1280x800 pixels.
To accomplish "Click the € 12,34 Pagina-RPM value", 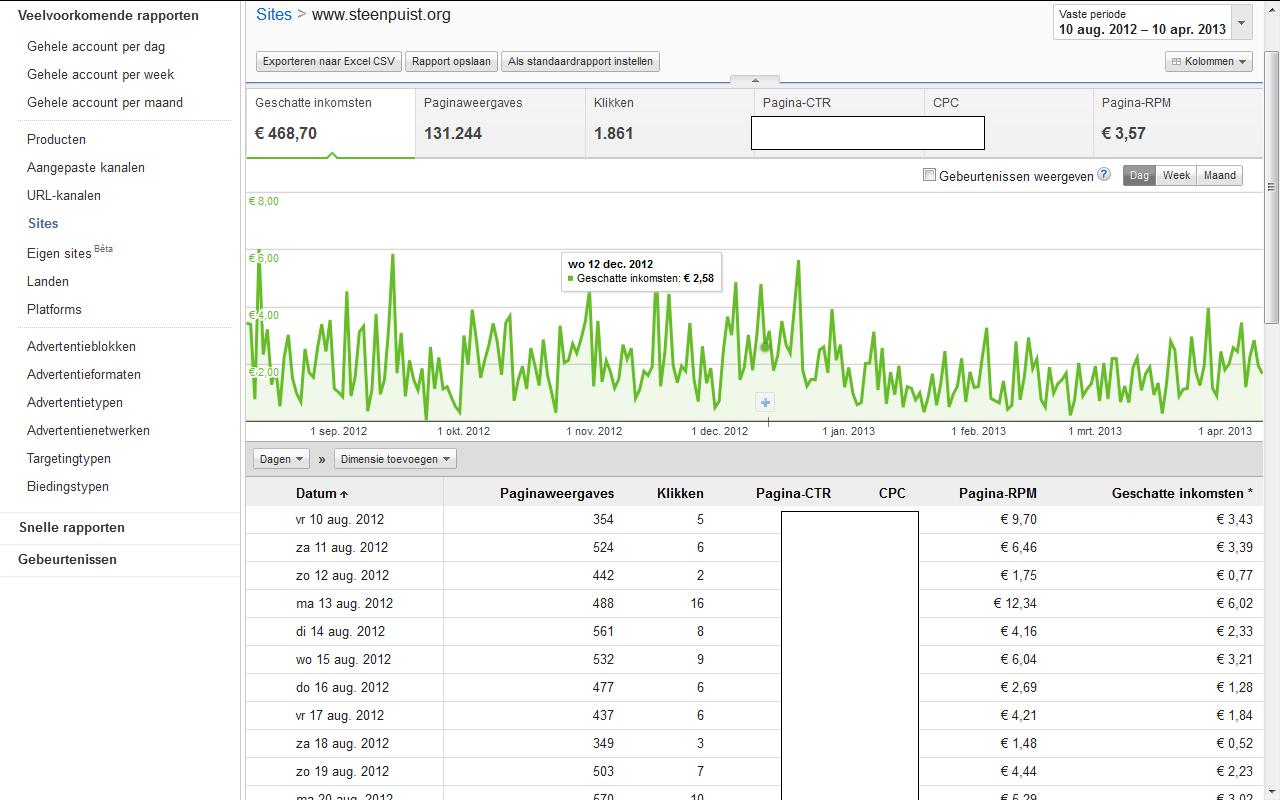I will [x=1015, y=603].
